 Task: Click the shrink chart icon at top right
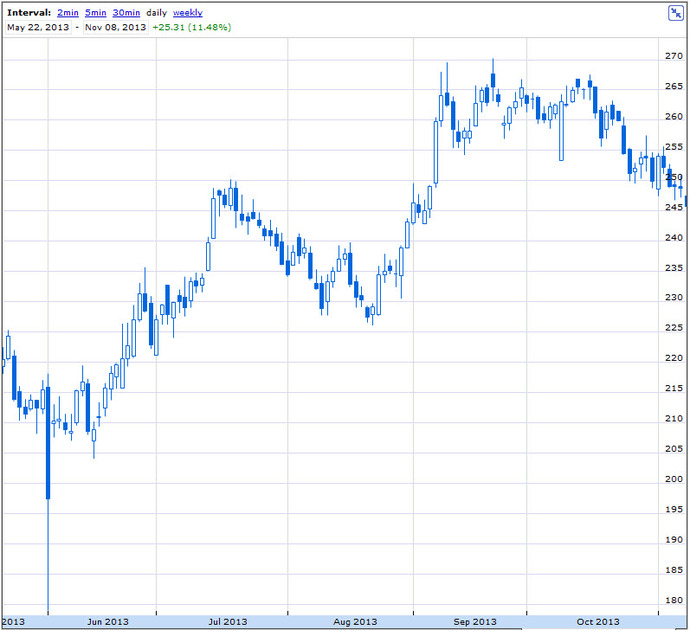(675, 13)
